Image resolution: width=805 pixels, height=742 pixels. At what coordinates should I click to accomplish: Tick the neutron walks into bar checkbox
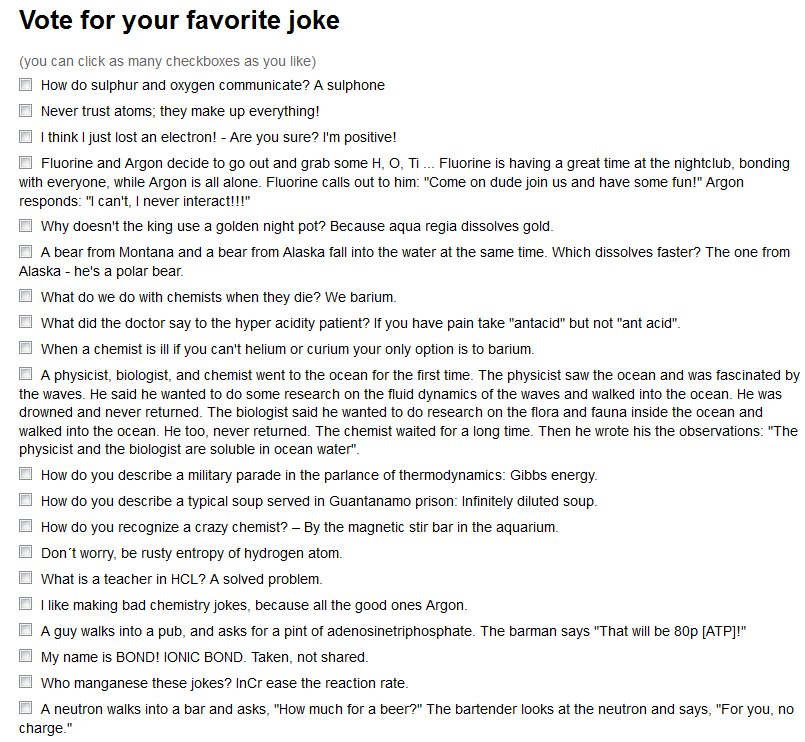[x=26, y=708]
